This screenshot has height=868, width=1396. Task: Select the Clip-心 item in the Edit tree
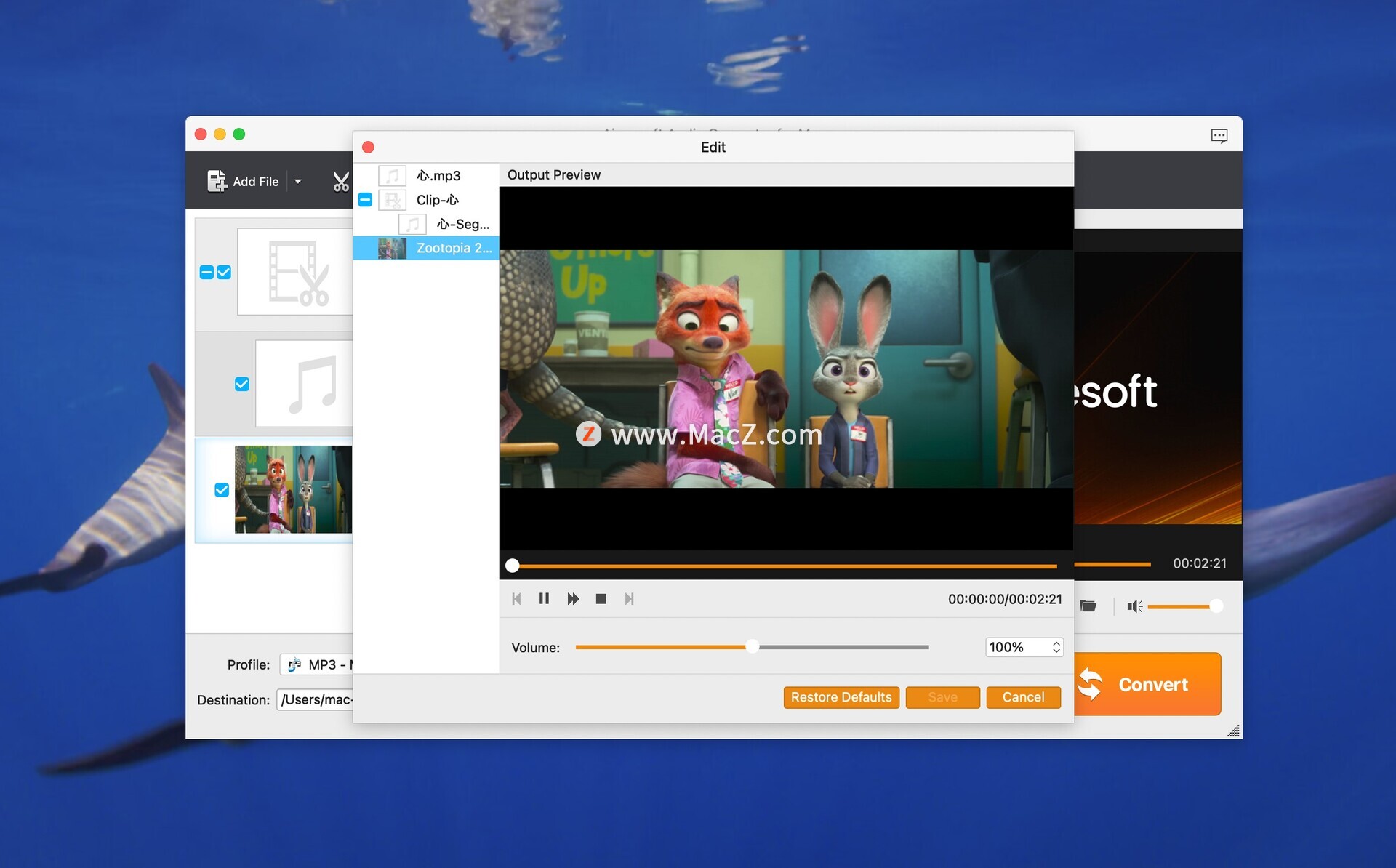[x=438, y=199]
